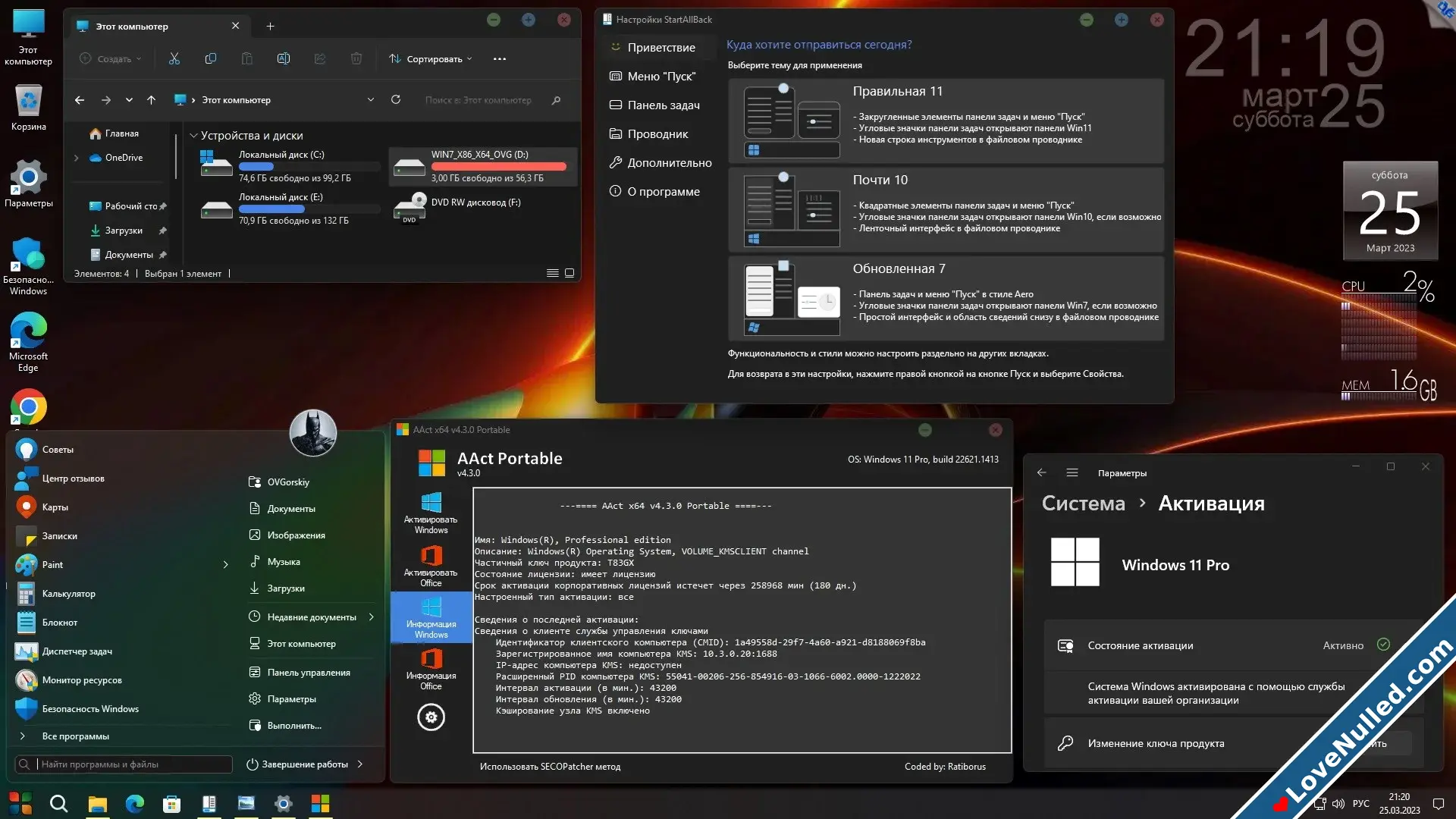The width and height of the screenshot is (1456, 819).
Task: Open hamburger menu in Parameters window
Action: coord(1072,472)
